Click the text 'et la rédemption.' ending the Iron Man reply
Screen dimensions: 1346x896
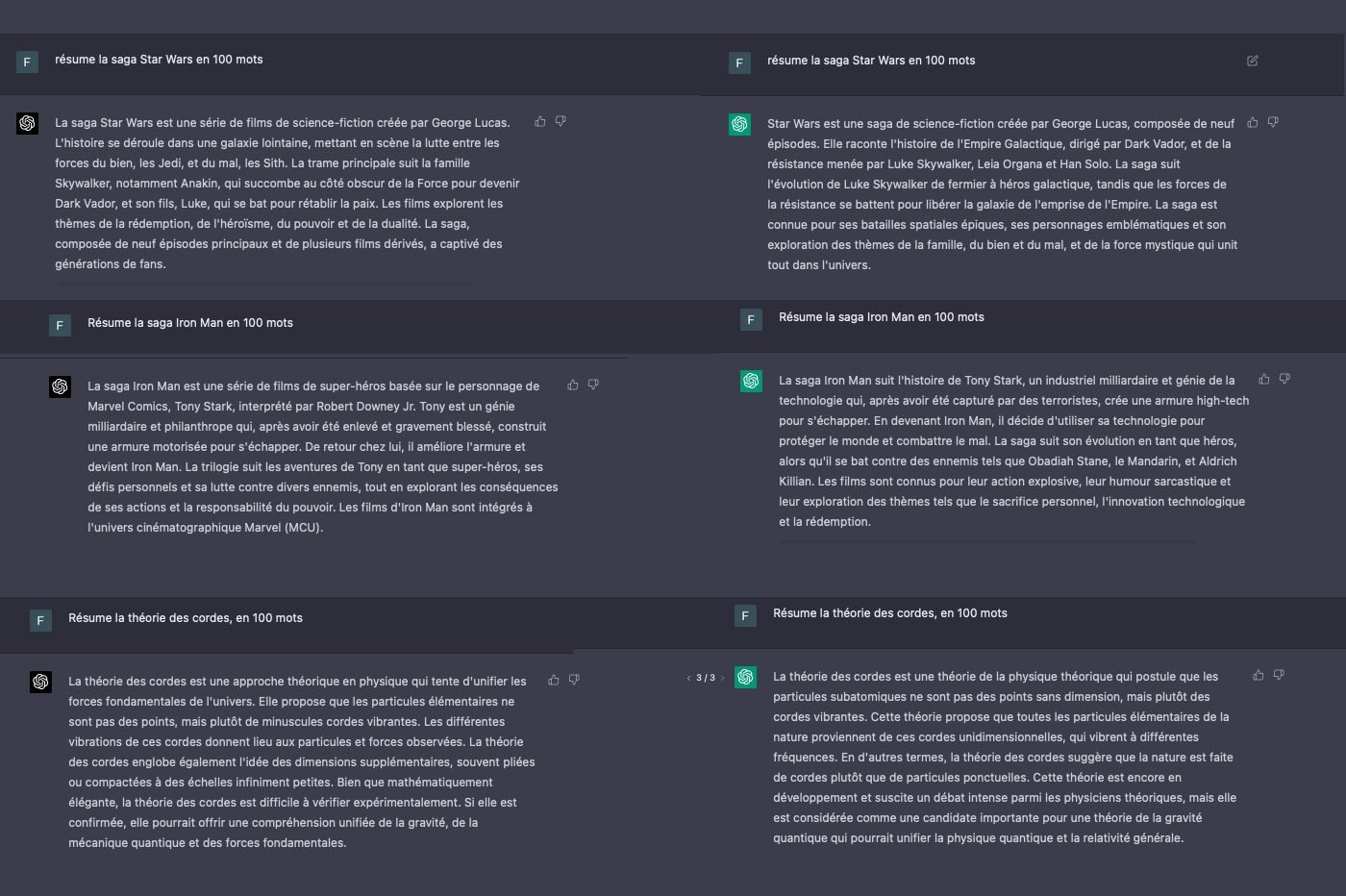(x=825, y=522)
